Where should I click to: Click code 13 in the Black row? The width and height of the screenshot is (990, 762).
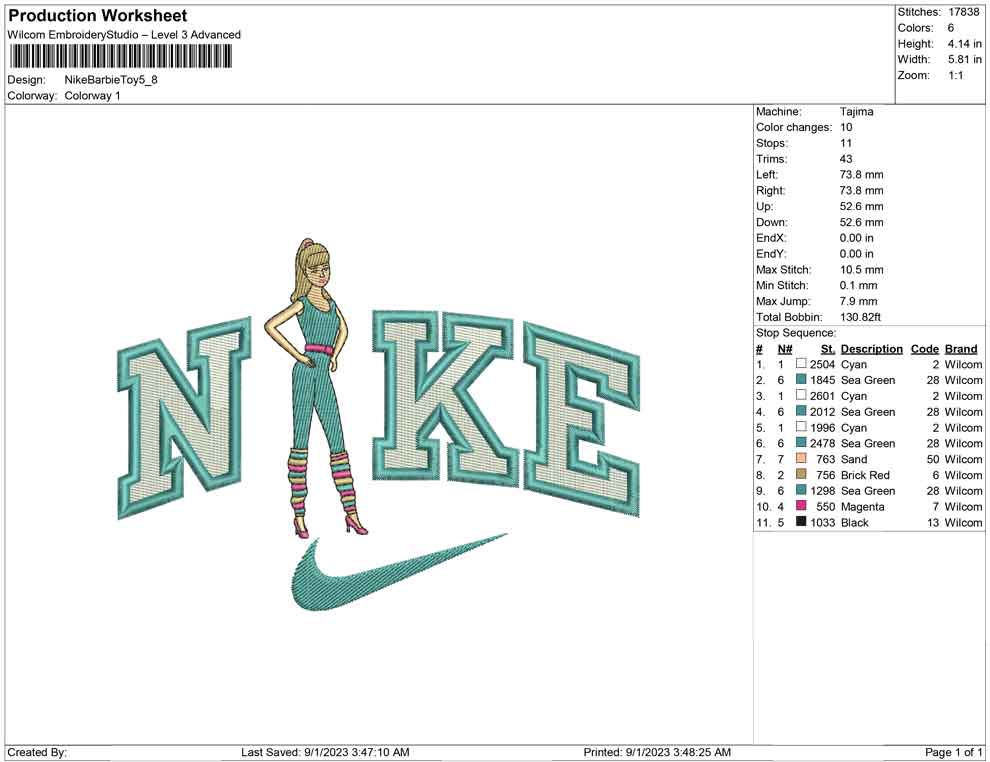[933, 523]
